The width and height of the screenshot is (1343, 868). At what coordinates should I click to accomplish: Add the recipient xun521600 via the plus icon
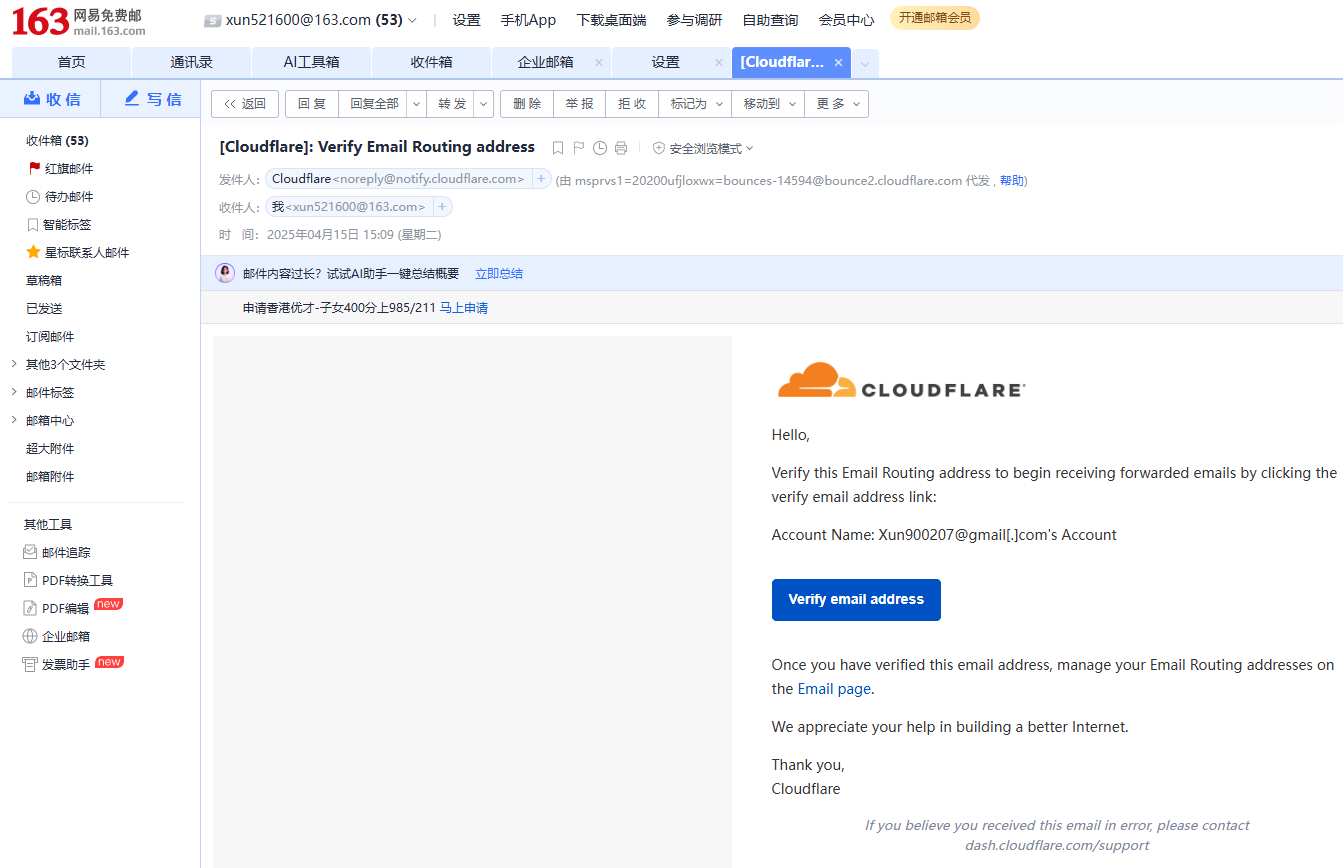click(x=442, y=207)
